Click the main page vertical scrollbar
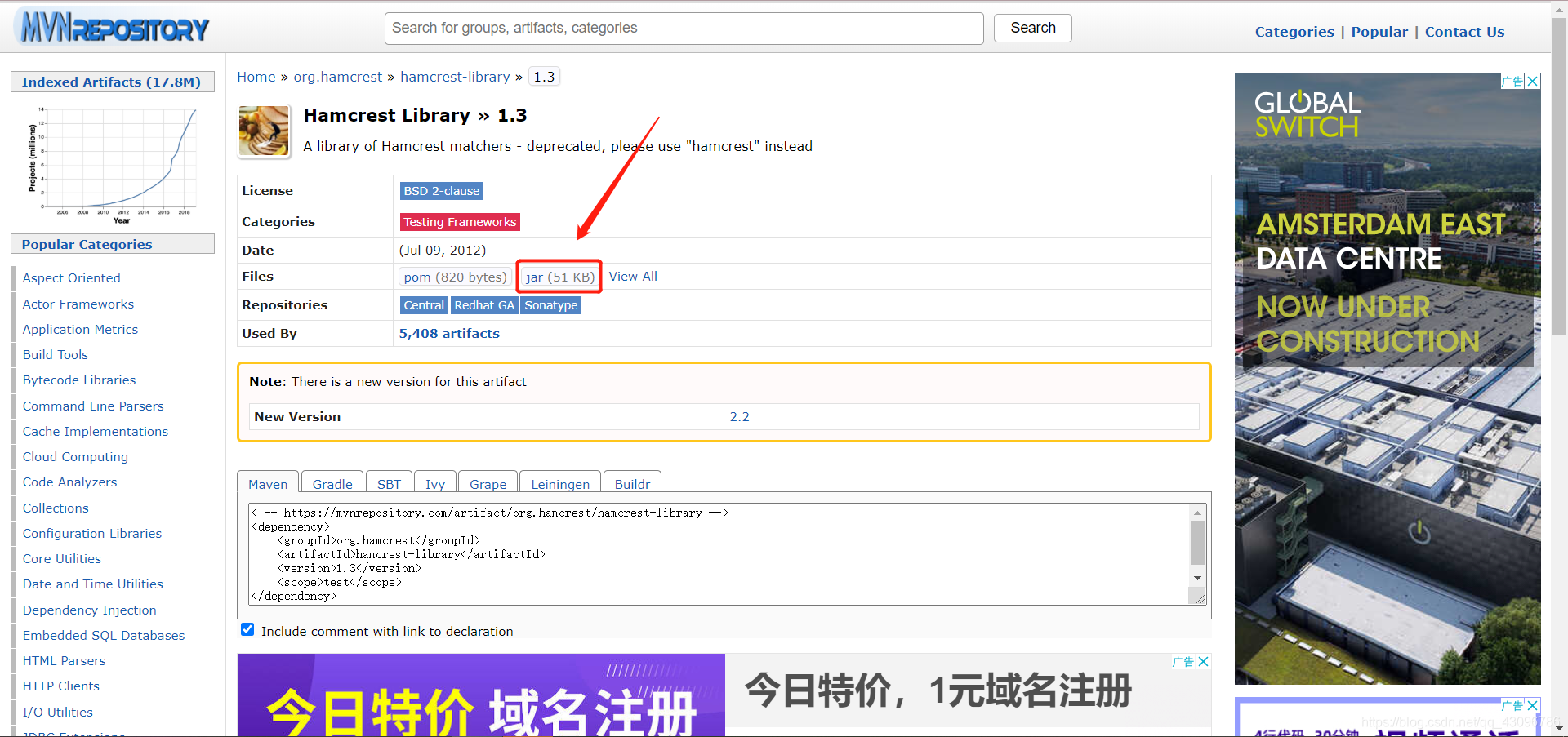Viewport: 1568px width, 737px height. [x=1559, y=175]
